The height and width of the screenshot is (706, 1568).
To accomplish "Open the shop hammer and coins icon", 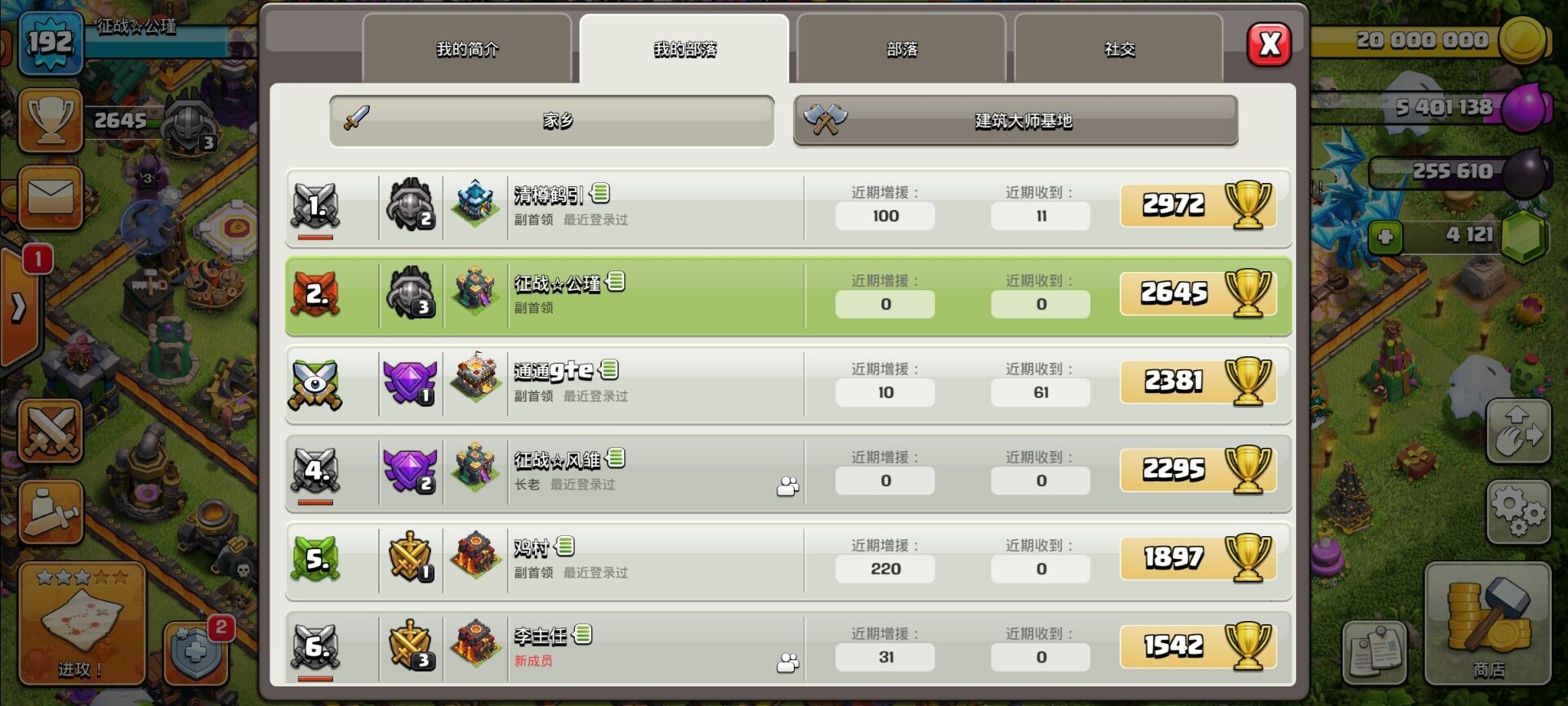I will coord(1488,623).
